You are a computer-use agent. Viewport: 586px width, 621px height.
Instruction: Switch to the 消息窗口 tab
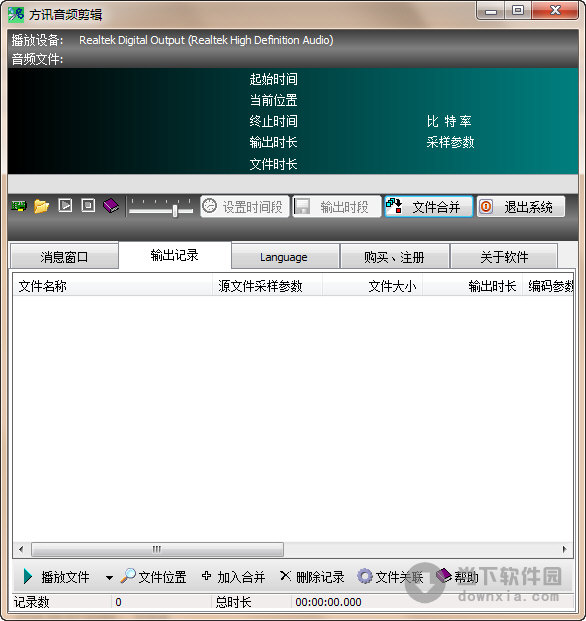click(x=65, y=257)
